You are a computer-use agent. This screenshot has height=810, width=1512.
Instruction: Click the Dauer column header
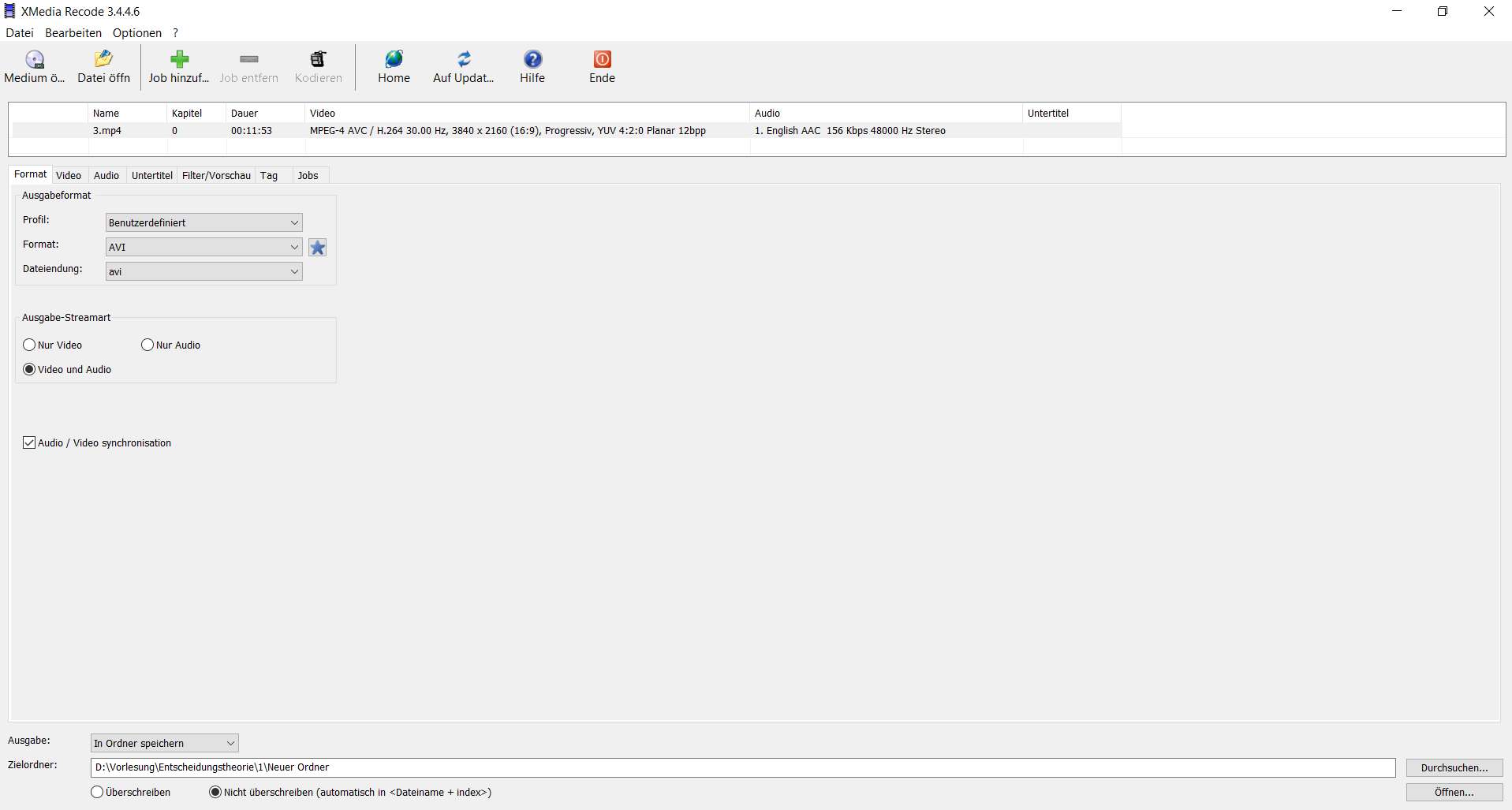tap(265, 113)
